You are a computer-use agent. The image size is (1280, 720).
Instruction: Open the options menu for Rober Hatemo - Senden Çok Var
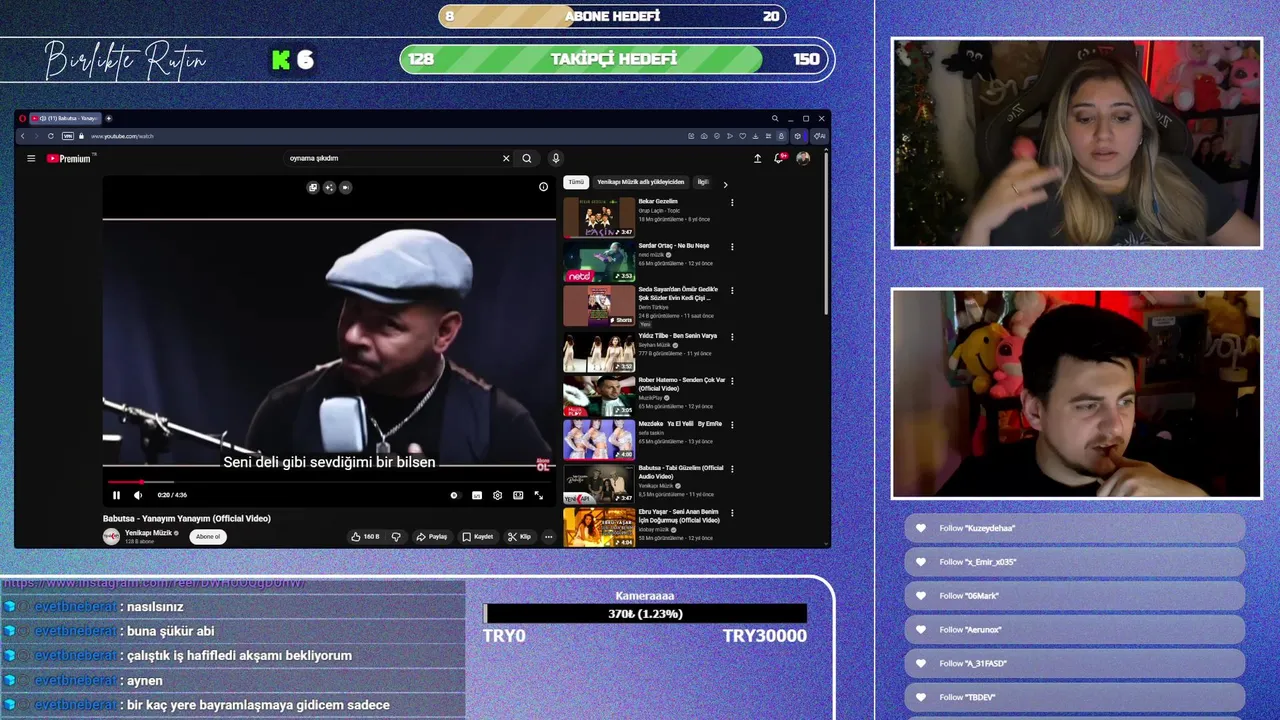[732, 381]
